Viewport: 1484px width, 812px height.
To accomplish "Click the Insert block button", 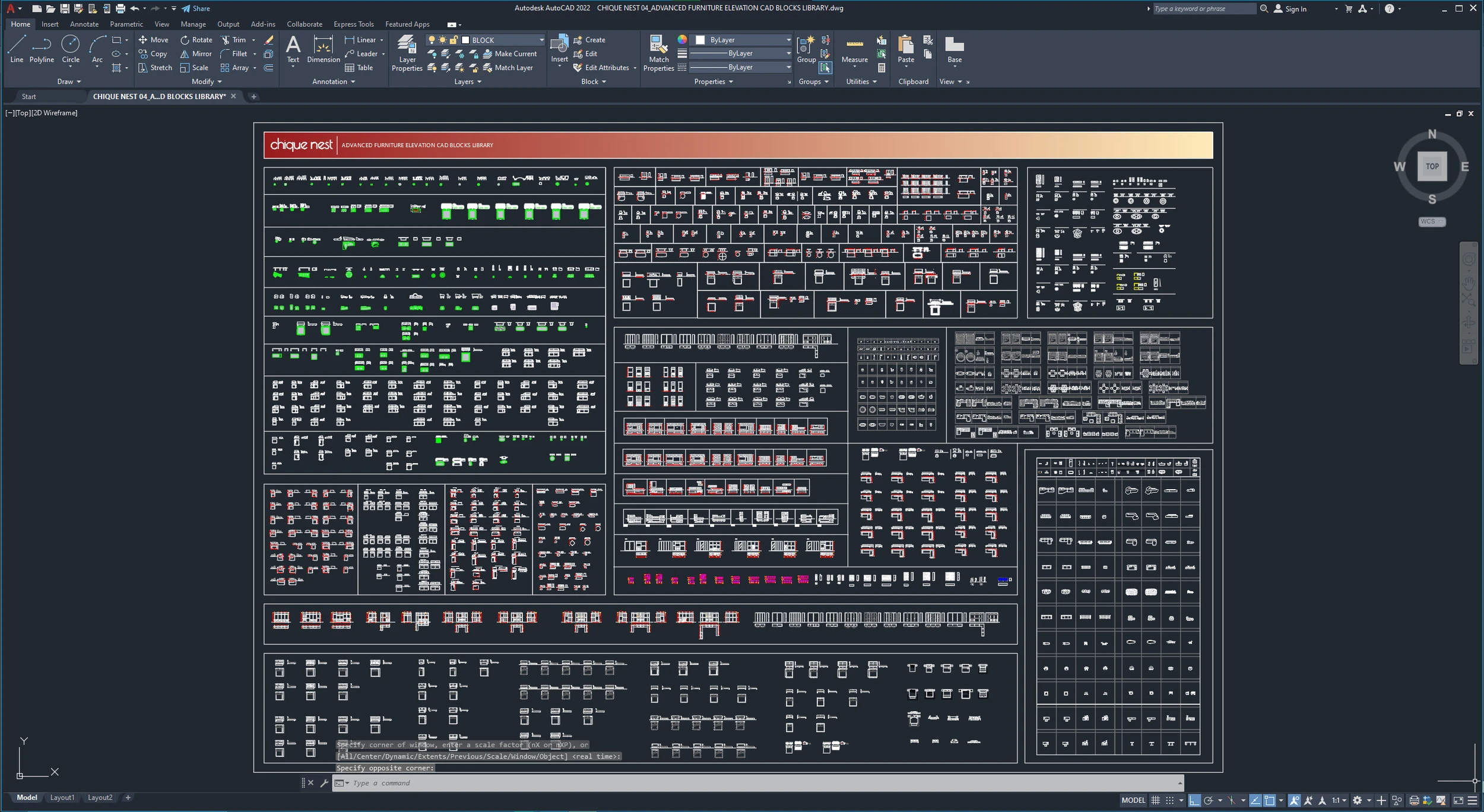I will click(x=559, y=49).
